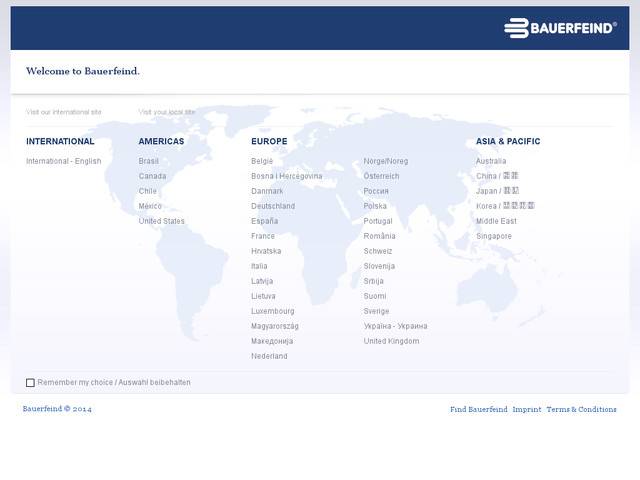Go to the Luxembourg site

pos(273,311)
